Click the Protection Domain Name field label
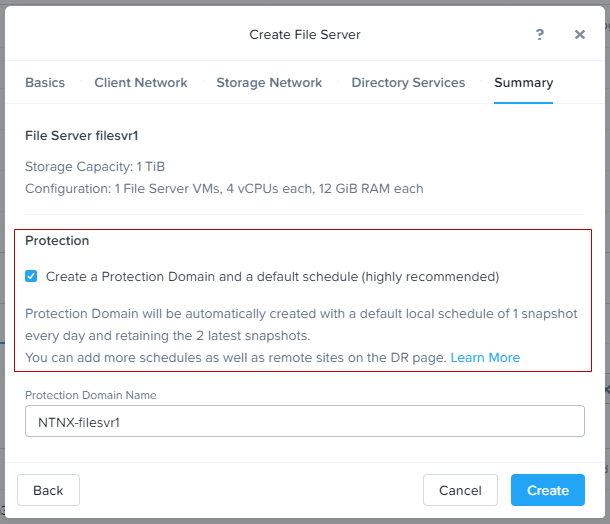This screenshot has height=524, width=610. point(90,395)
